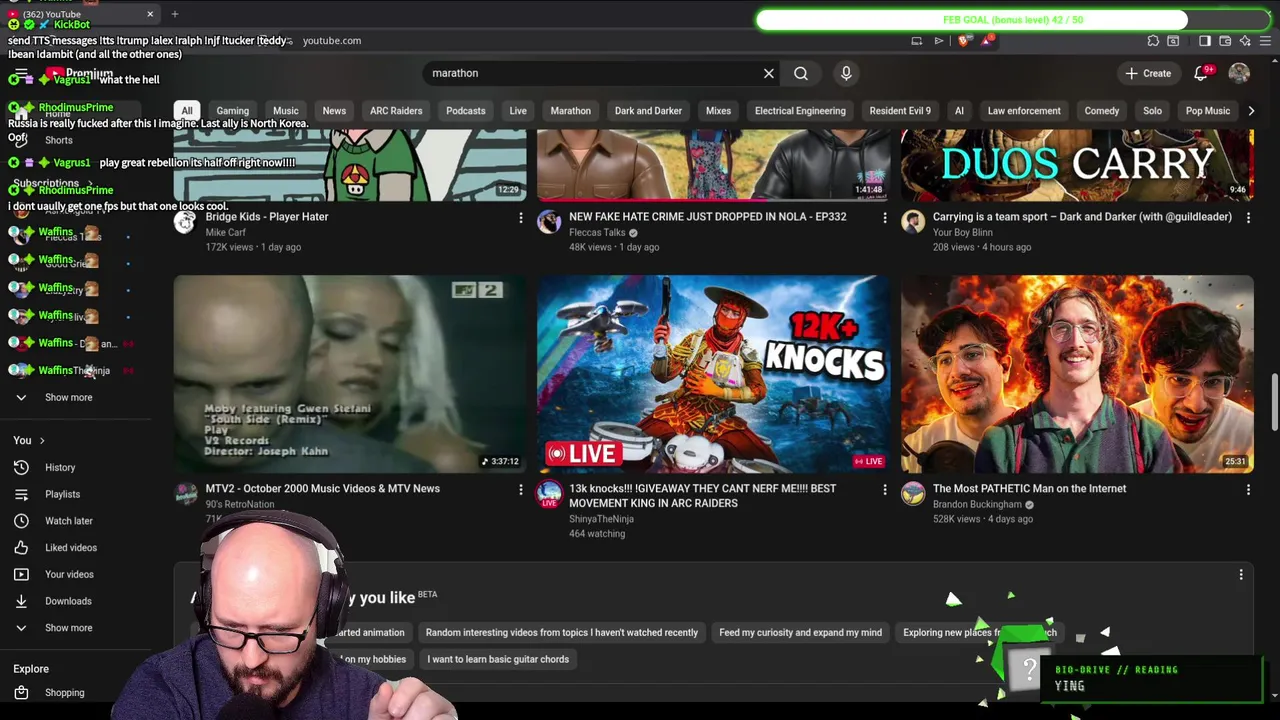
Task: Open the Your Boy Blinn channel avatar
Action: pyautogui.click(x=913, y=221)
